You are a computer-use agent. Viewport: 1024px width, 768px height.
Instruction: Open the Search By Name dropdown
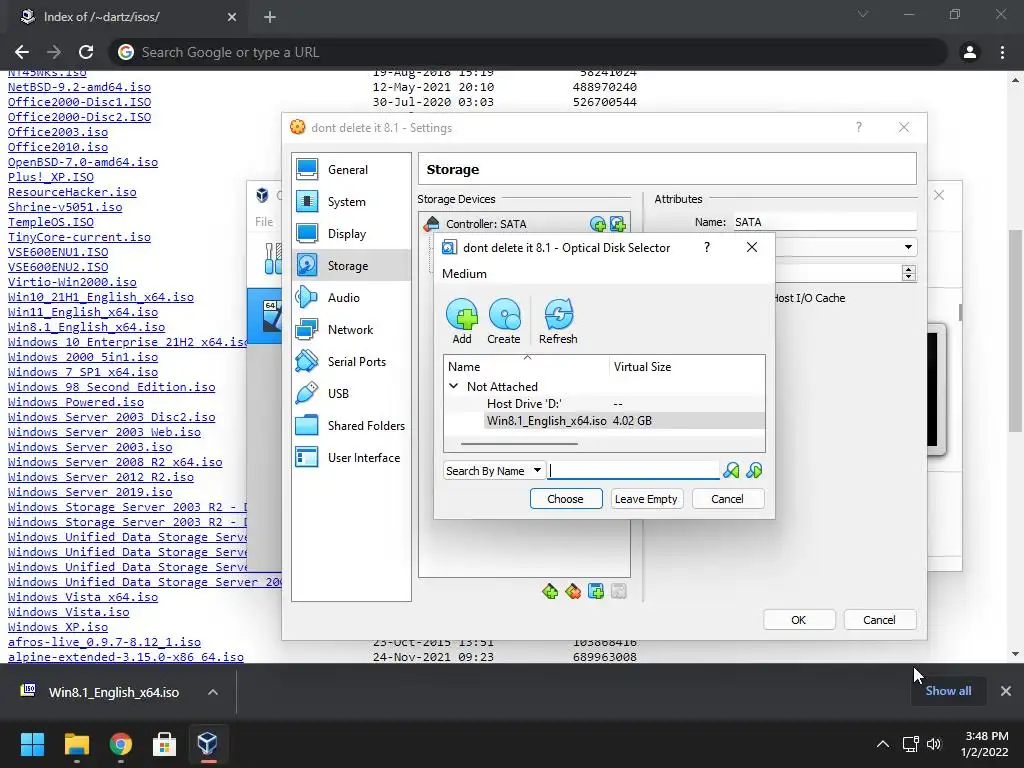[x=494, y=471]
